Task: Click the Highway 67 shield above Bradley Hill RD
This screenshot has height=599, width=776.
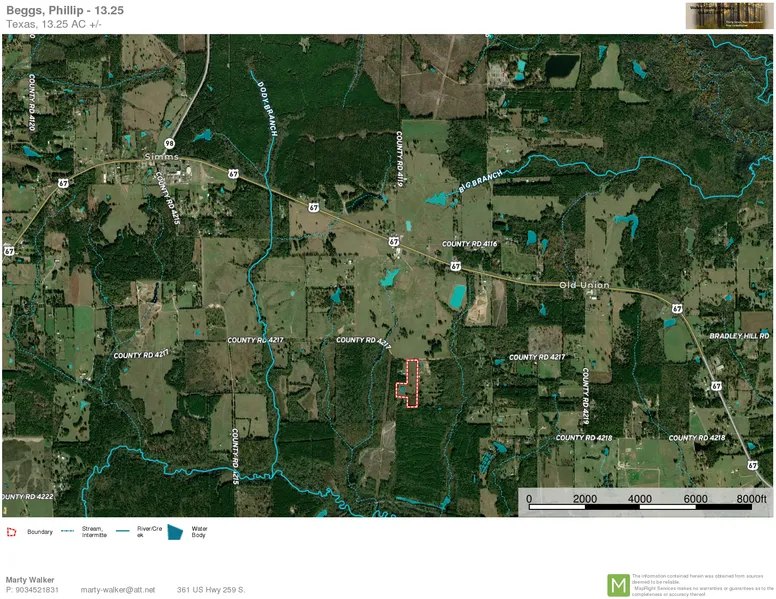Action: (678, 309)
